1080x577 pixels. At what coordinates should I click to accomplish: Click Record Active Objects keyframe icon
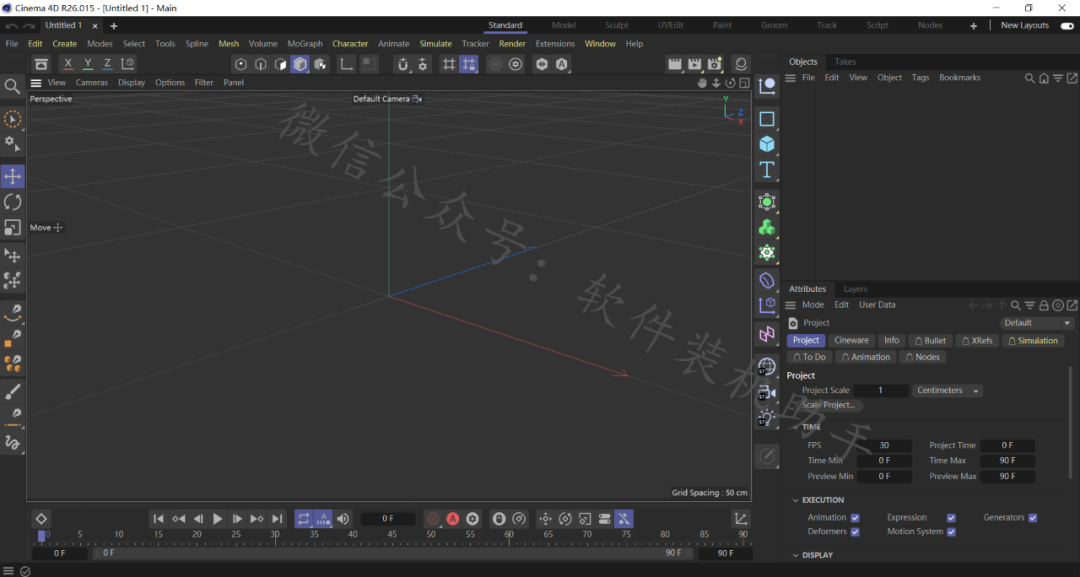(433, 518)
